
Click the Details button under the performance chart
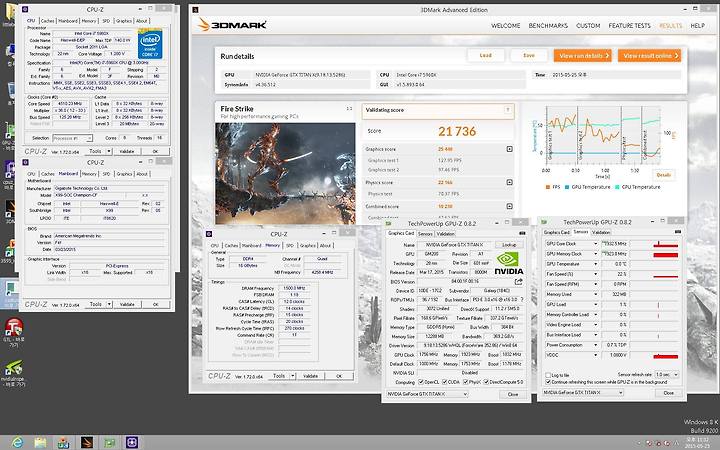tap(664, 175)
